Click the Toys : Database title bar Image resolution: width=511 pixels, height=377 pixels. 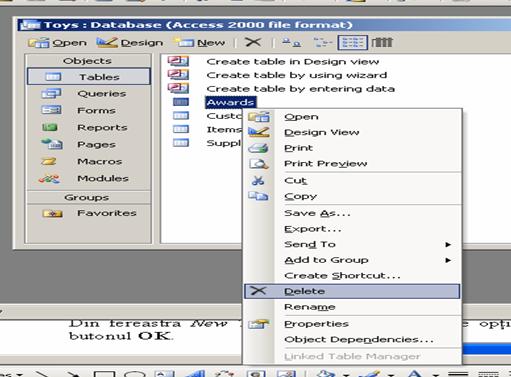point(263,25)
